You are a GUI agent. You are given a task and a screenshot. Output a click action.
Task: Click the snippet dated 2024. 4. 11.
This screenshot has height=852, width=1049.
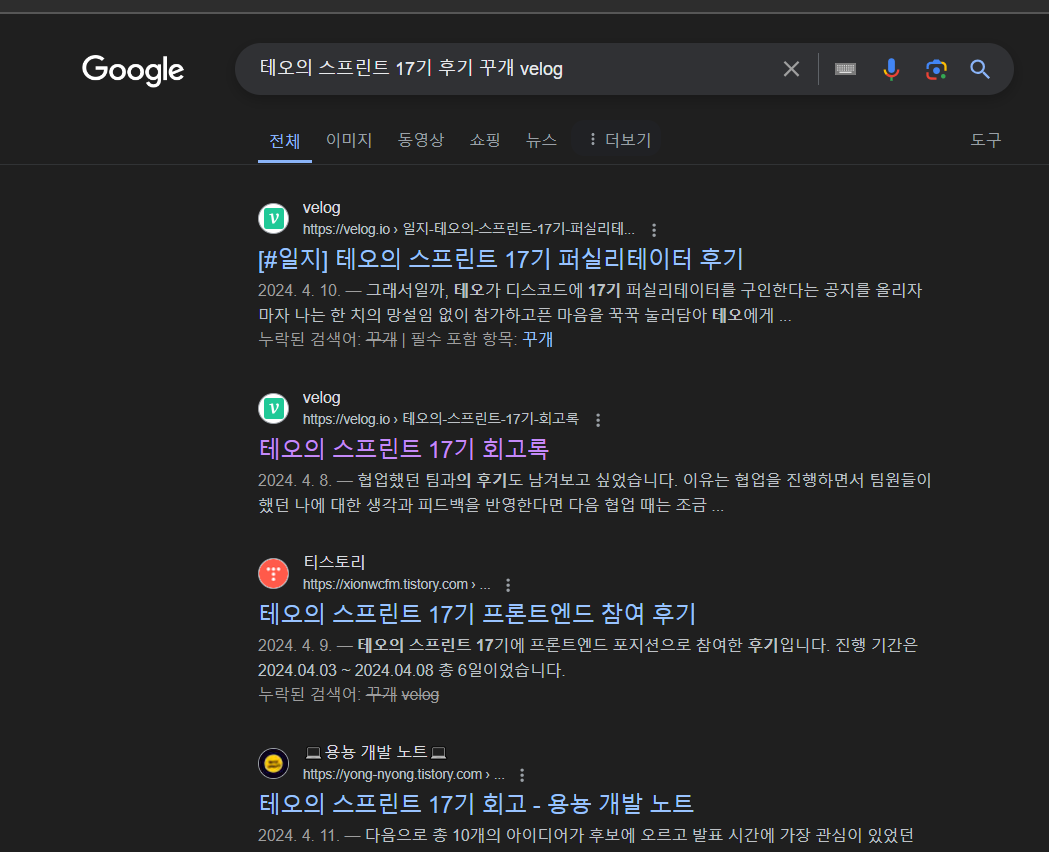(586, 835)
